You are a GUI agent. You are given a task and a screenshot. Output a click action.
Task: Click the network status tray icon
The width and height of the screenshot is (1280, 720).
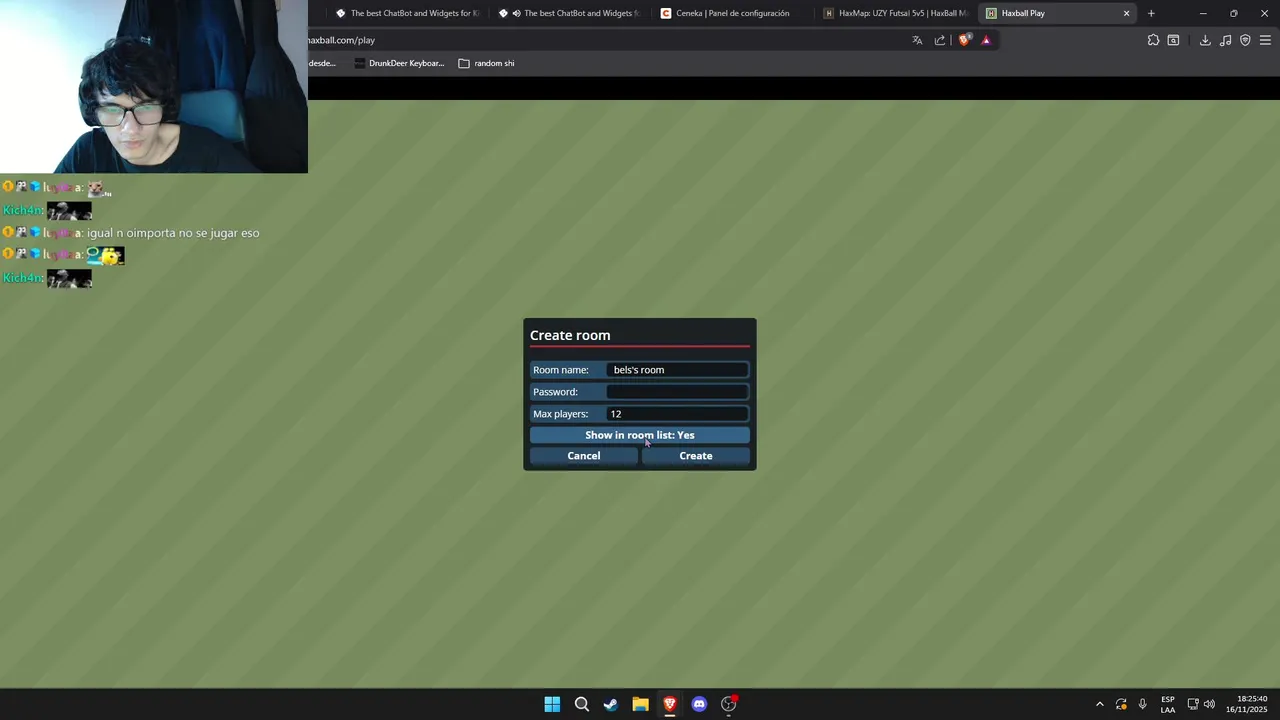coord(1193,704)
